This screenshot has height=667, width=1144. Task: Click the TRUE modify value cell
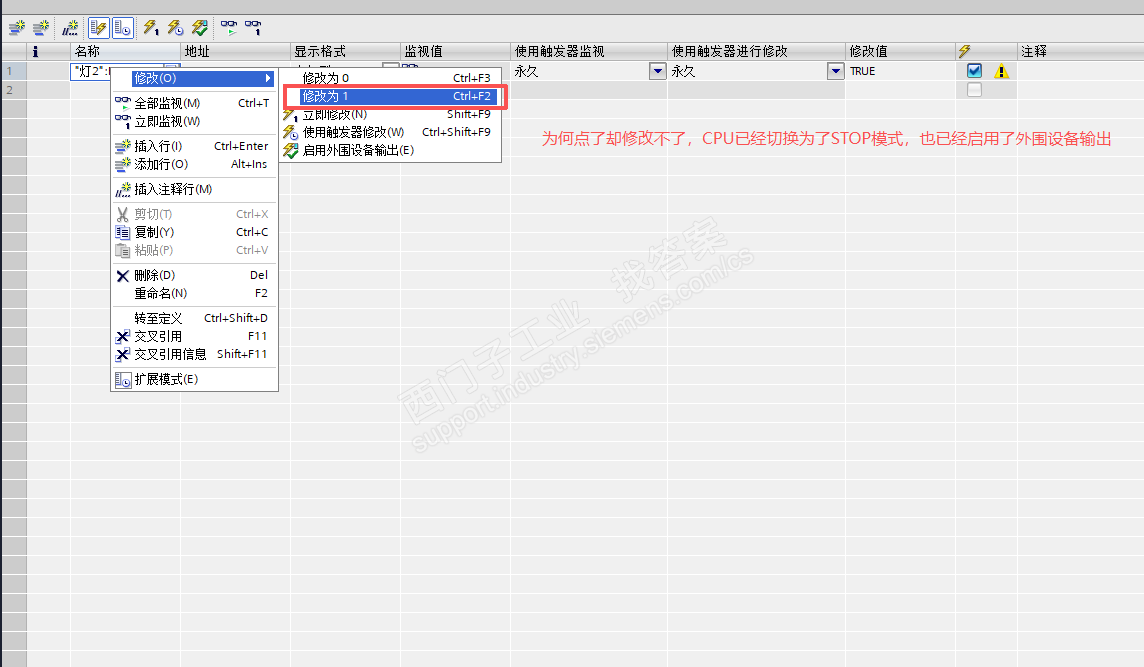point(900,71)
